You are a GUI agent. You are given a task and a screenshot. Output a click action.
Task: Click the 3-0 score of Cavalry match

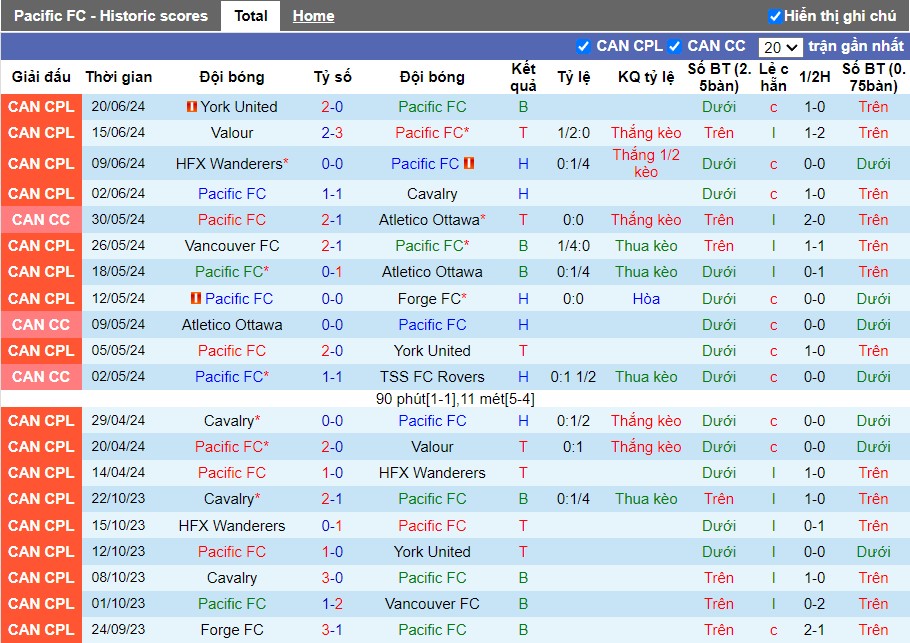coord(332,578)
